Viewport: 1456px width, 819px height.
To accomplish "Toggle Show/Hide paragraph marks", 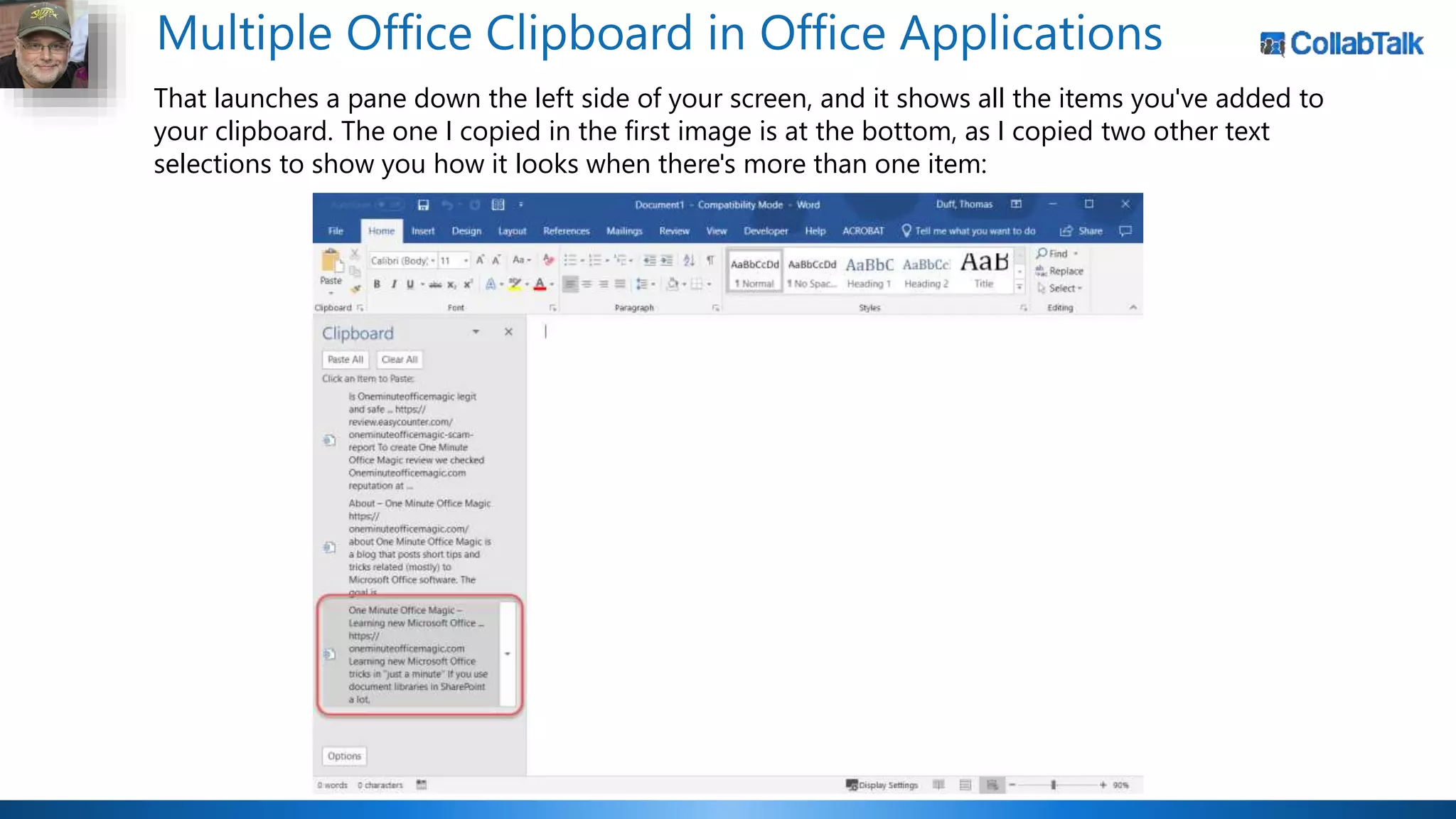I will (x=710, y=260).
